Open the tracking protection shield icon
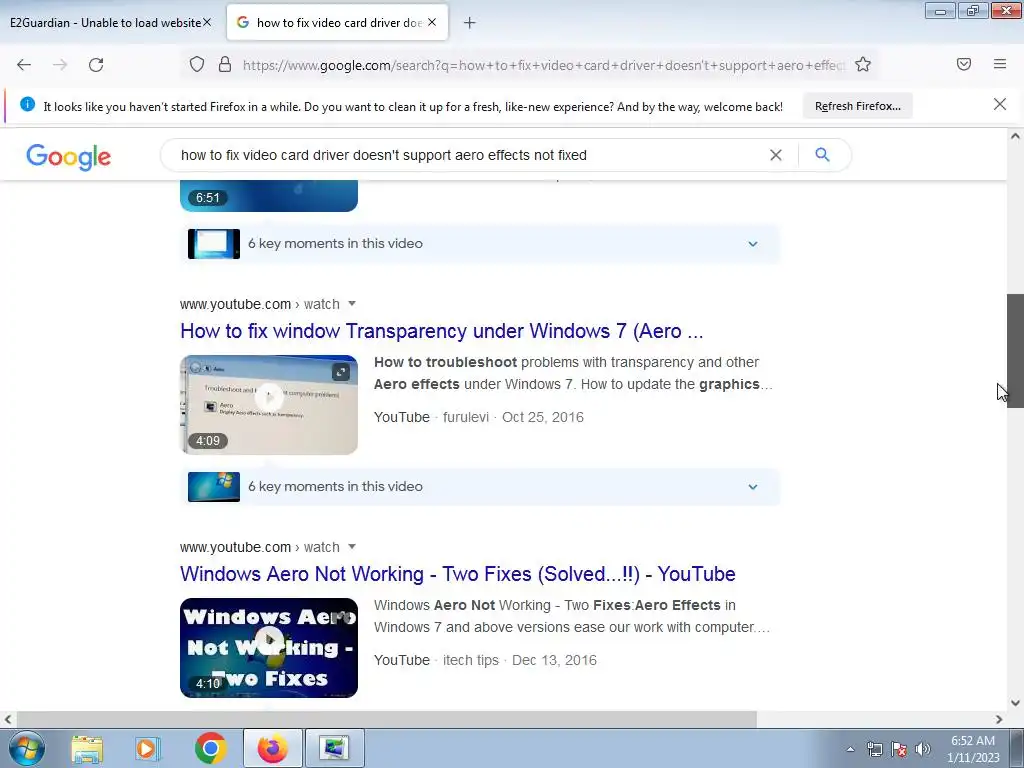 pos(197,65)
